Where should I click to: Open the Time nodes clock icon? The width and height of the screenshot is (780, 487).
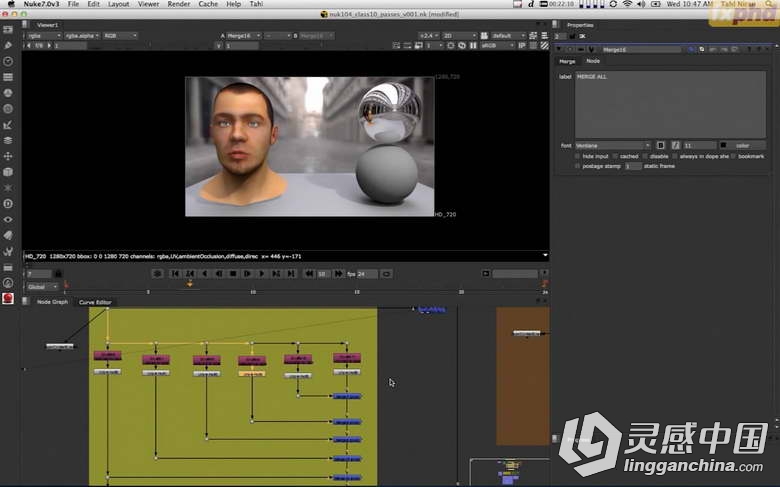8,61
